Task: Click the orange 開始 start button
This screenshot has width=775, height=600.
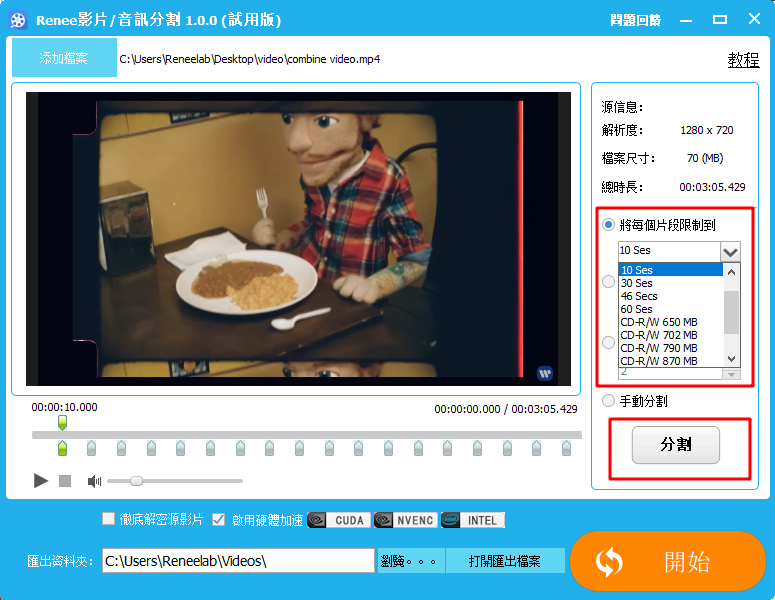Action: tap(668, 561)
